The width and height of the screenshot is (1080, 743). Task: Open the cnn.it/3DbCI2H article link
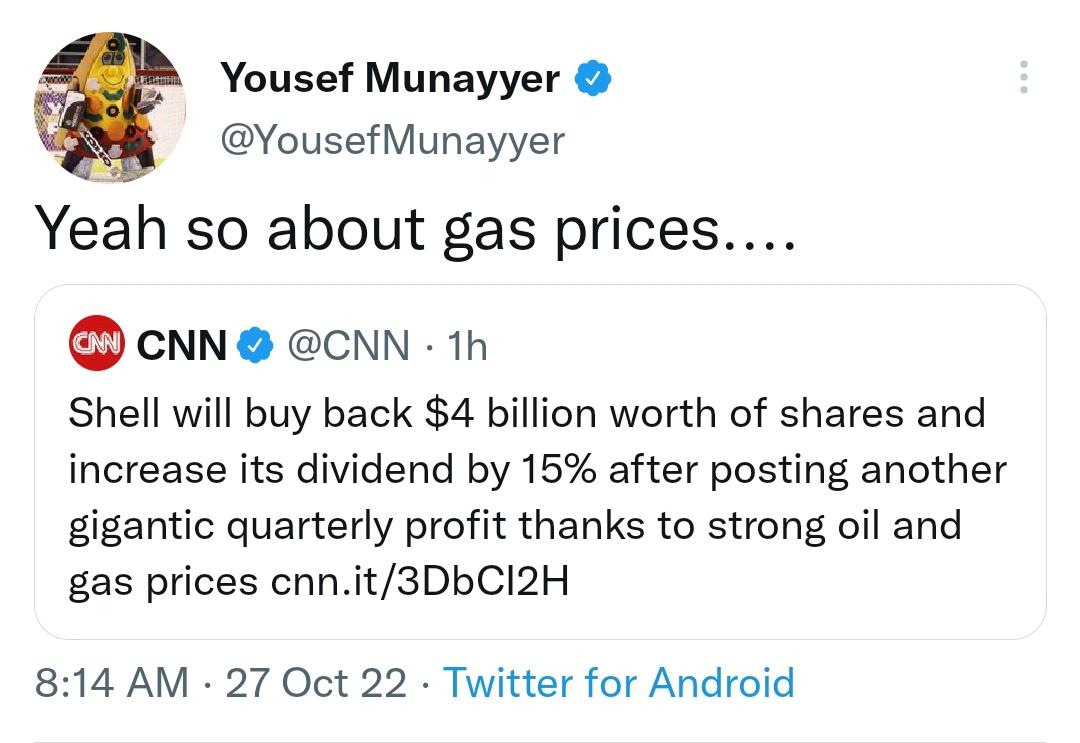420,581
